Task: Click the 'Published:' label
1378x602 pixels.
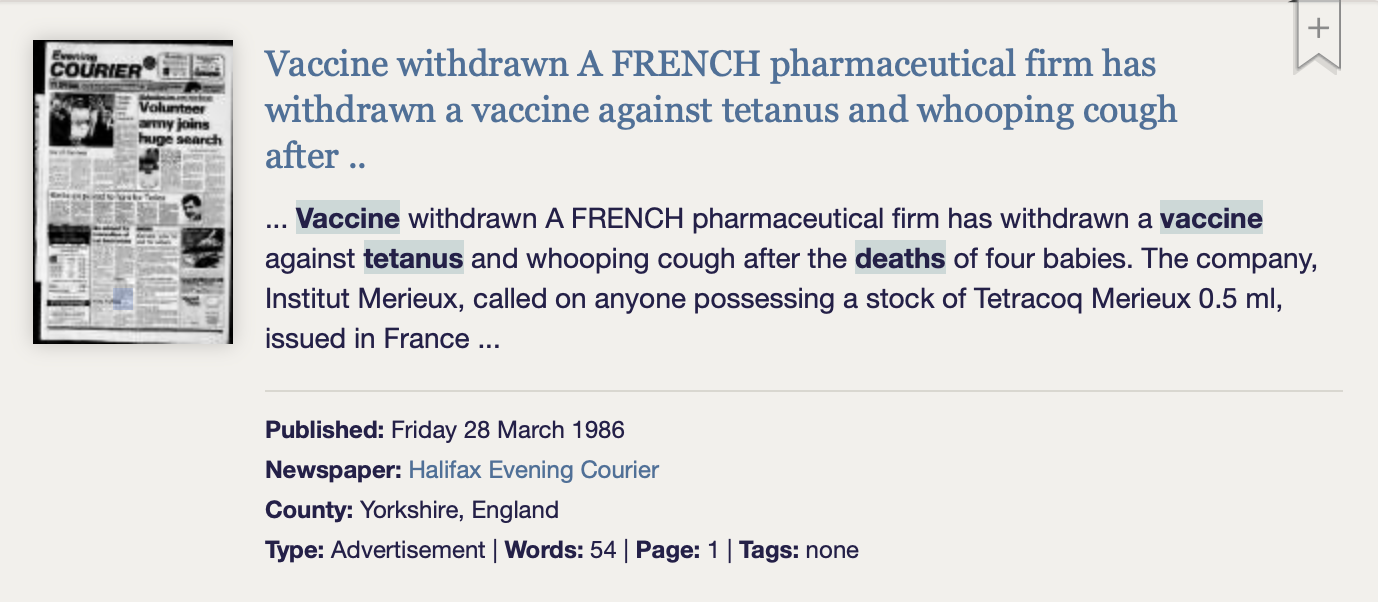Action: tap(325, 430)
